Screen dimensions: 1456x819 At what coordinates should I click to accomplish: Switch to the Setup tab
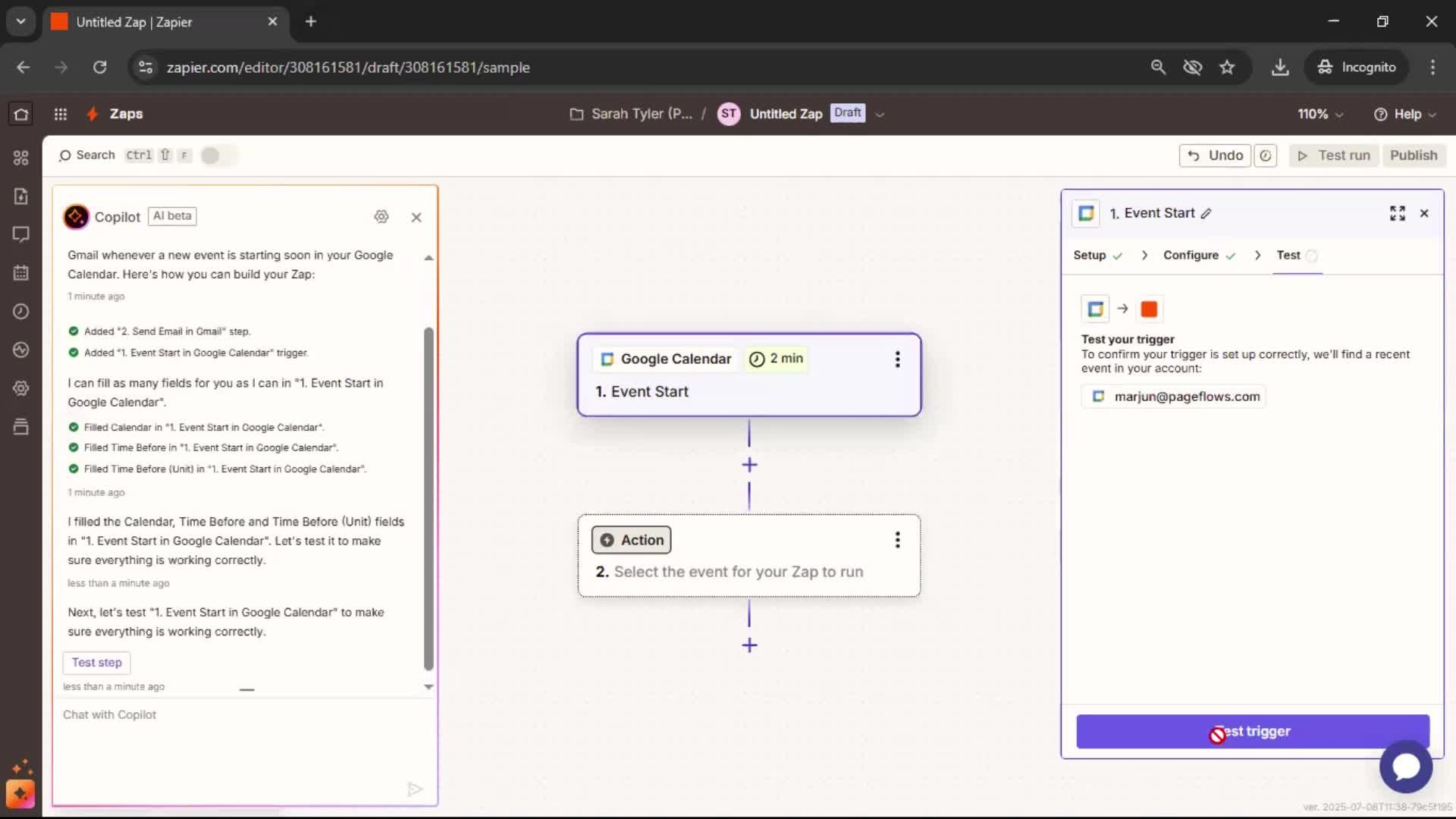[x=1097, y=256]
